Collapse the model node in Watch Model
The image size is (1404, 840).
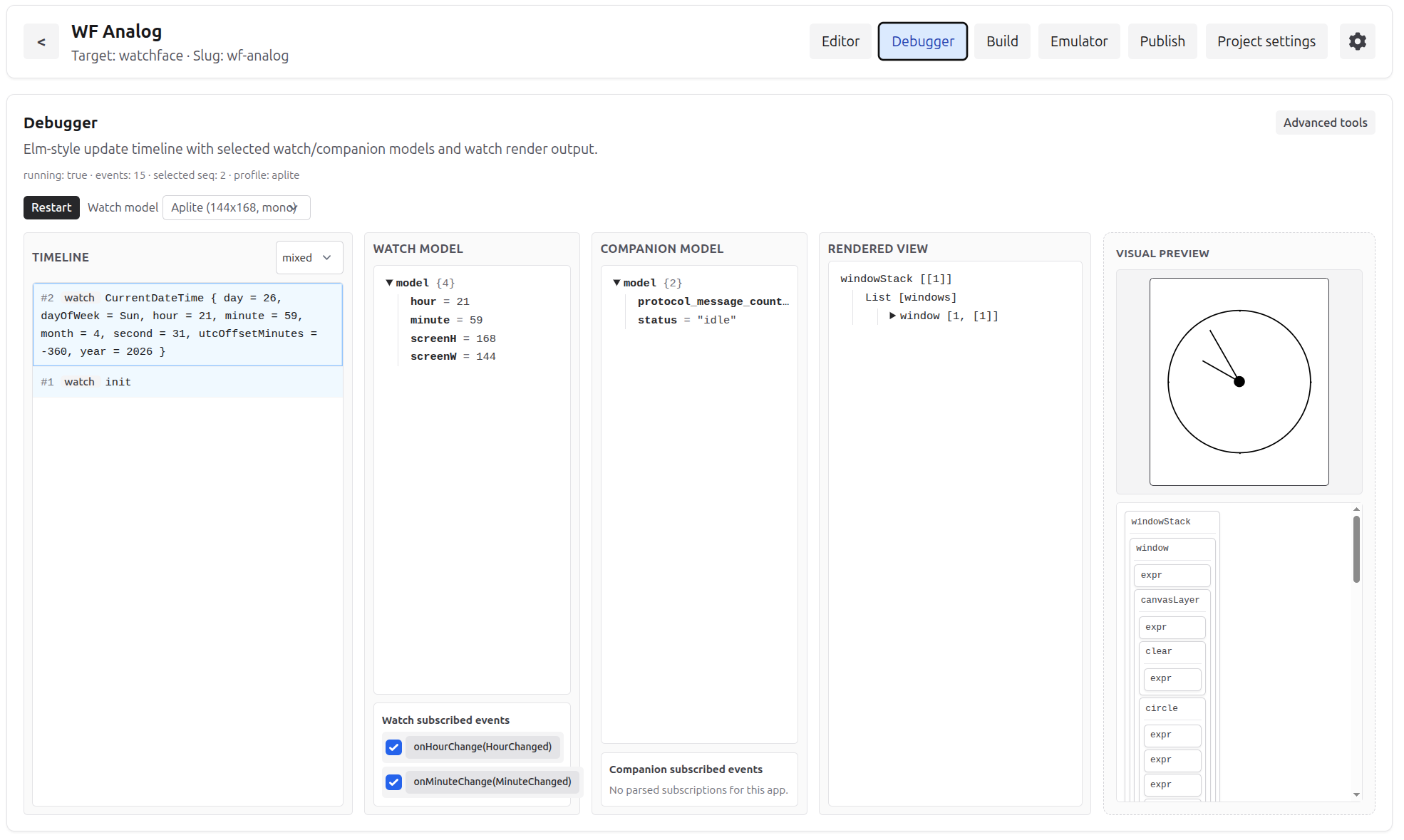(388, 282)
